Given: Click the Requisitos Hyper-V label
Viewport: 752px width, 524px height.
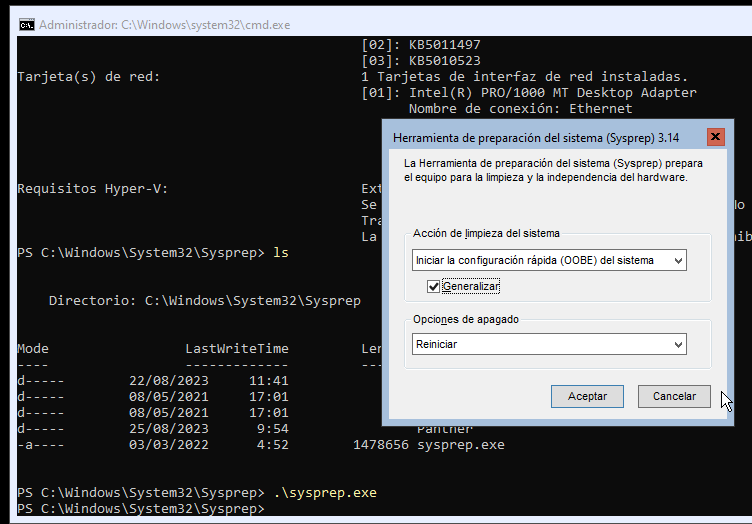Looking at the screenshot, I should pyautogui.click(x=93, y=189).
